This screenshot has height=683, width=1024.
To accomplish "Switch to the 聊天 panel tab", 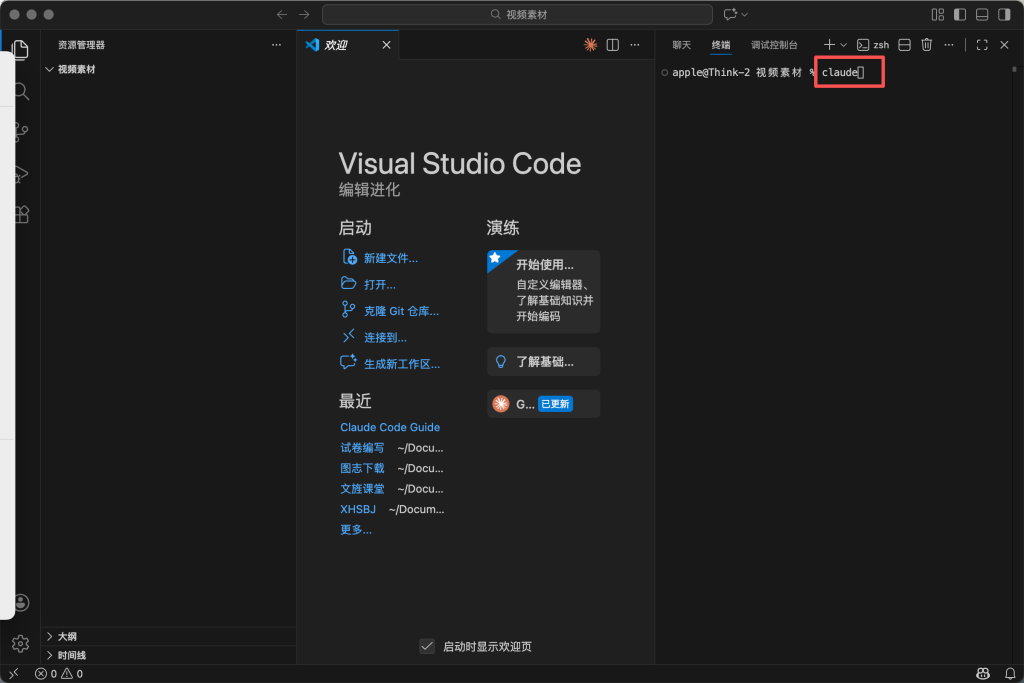I will coord(681,45).
